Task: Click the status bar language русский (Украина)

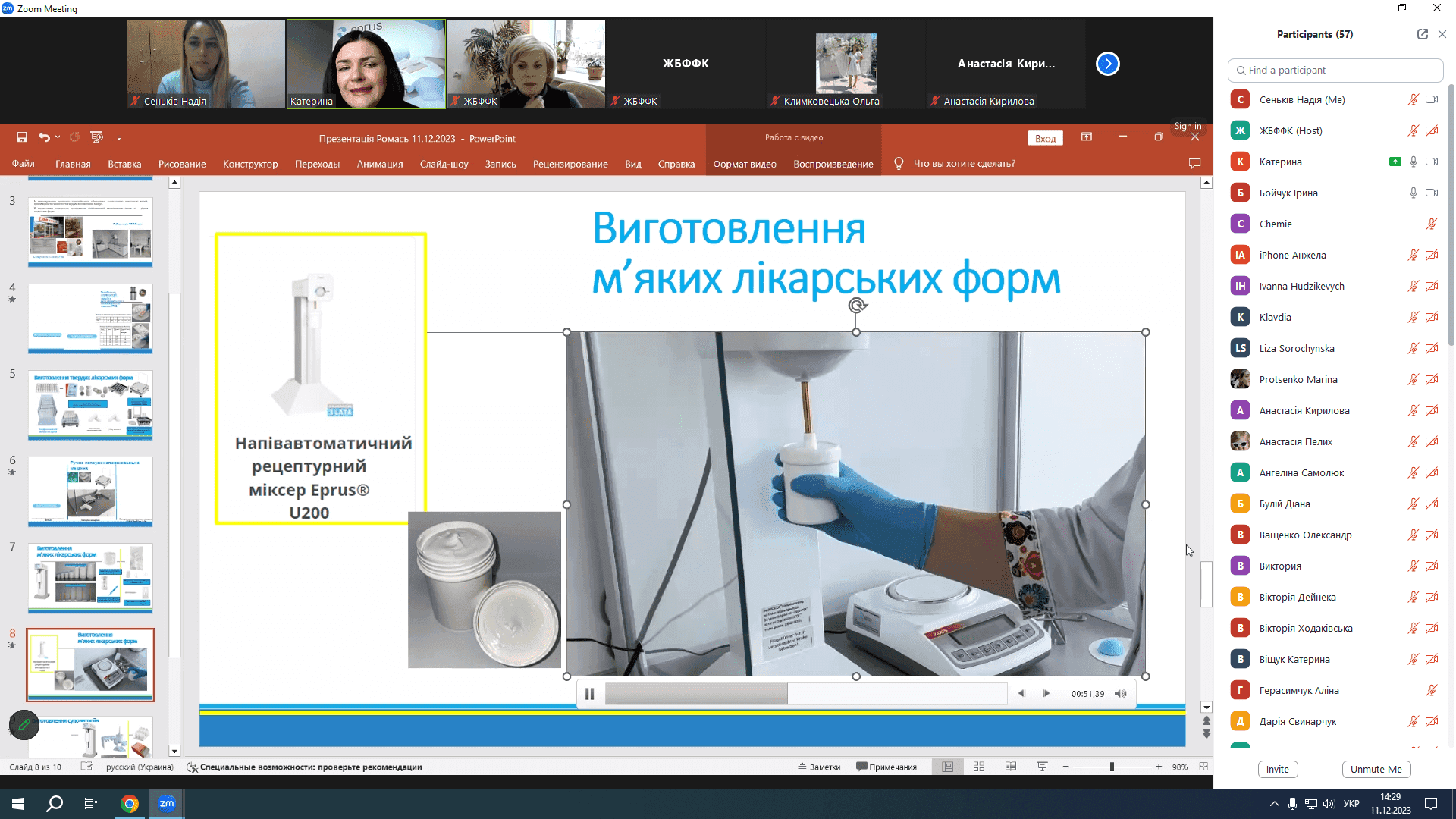Action: [140, 767]
